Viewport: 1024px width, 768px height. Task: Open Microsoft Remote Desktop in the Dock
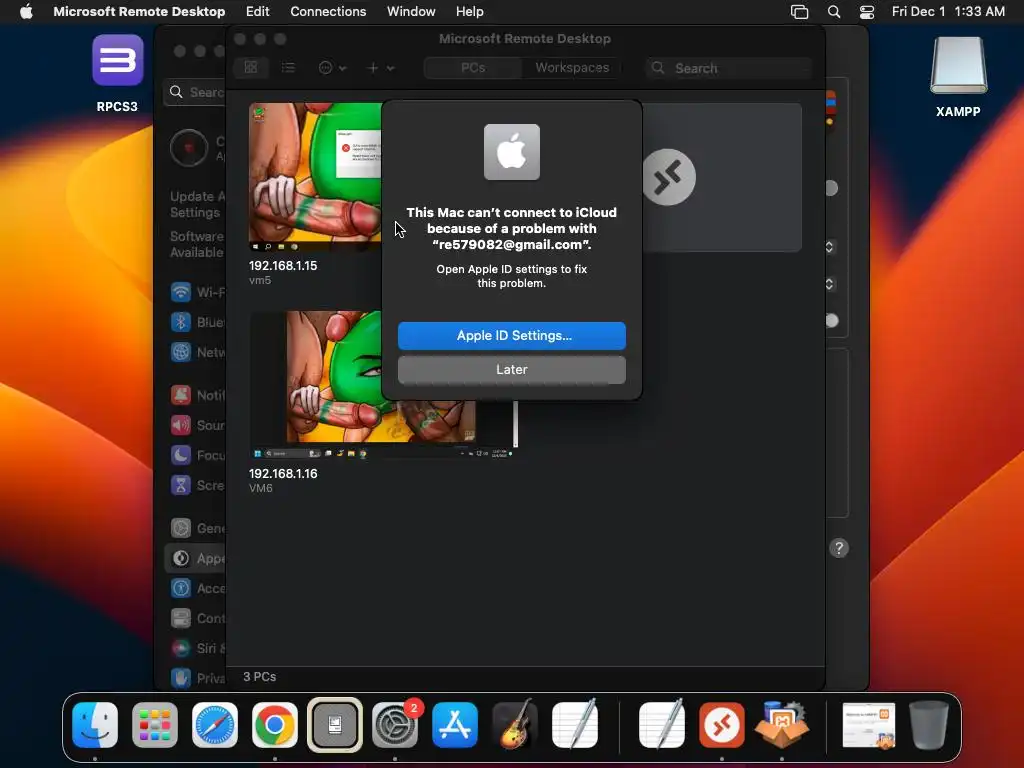pyautogui.click(x=722, y=725)
